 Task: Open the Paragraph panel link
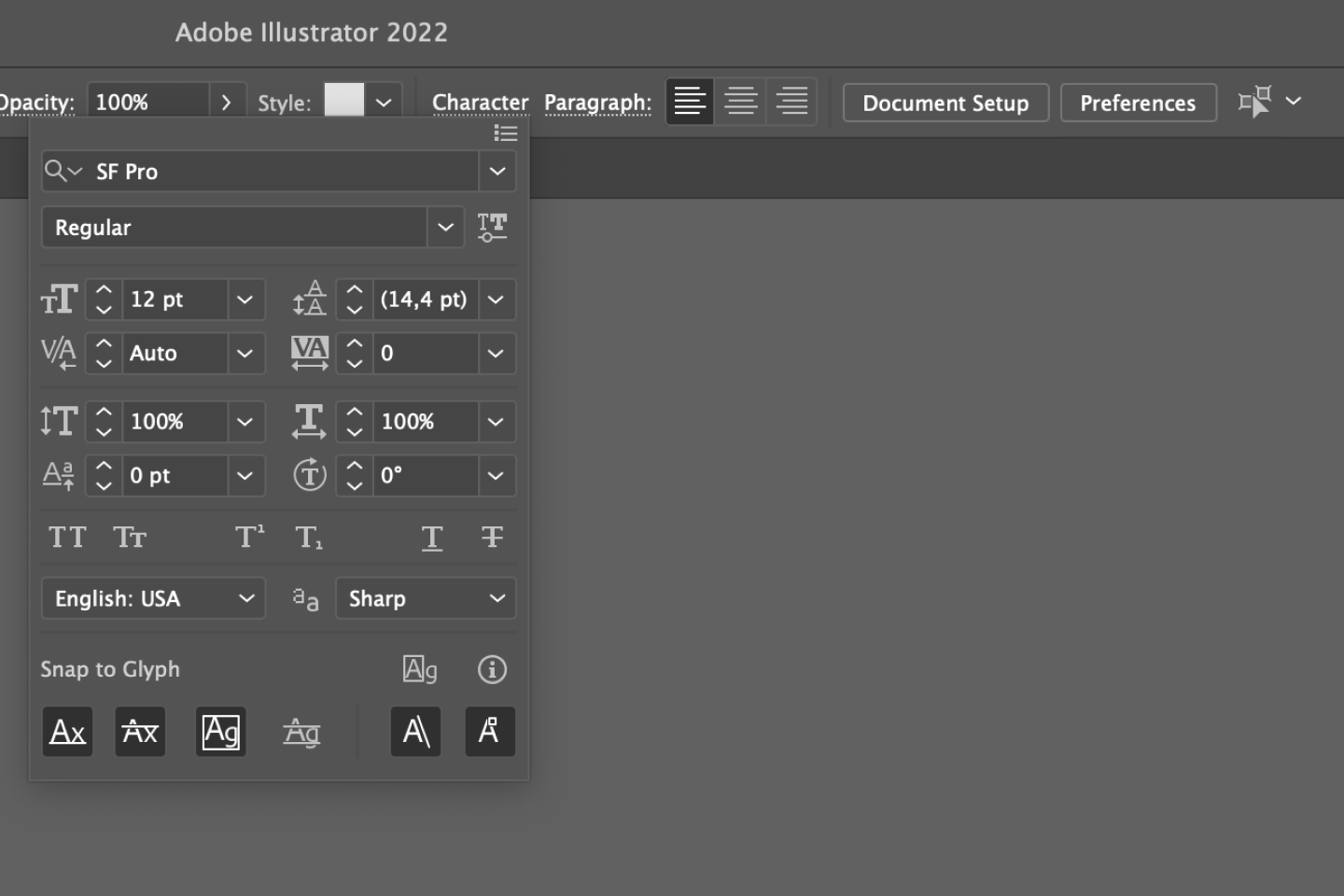[597, 103]
